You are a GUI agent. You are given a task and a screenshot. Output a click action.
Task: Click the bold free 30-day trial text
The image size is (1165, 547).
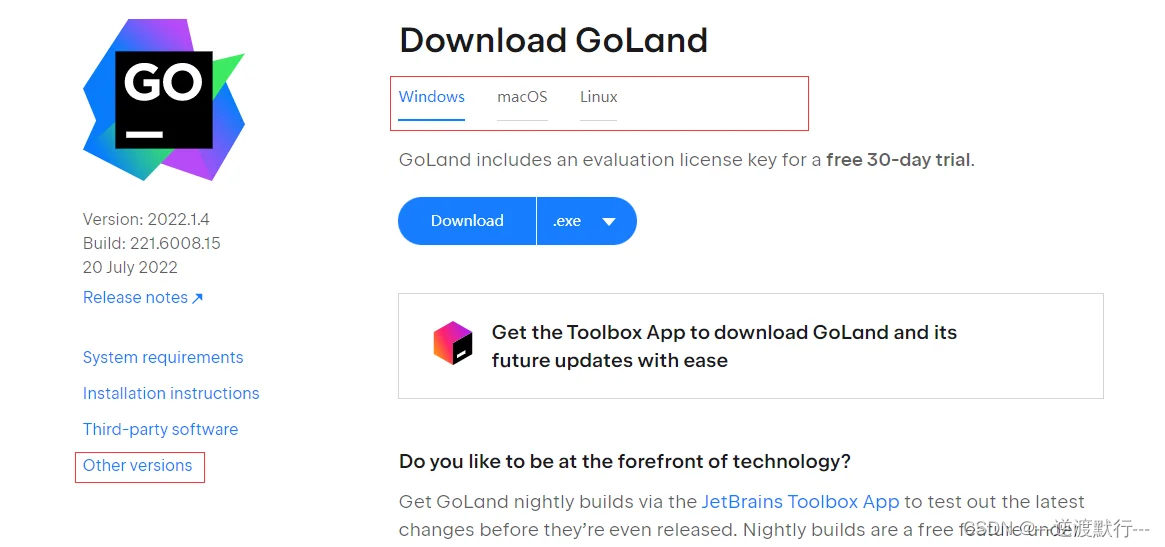pos(898,160)
